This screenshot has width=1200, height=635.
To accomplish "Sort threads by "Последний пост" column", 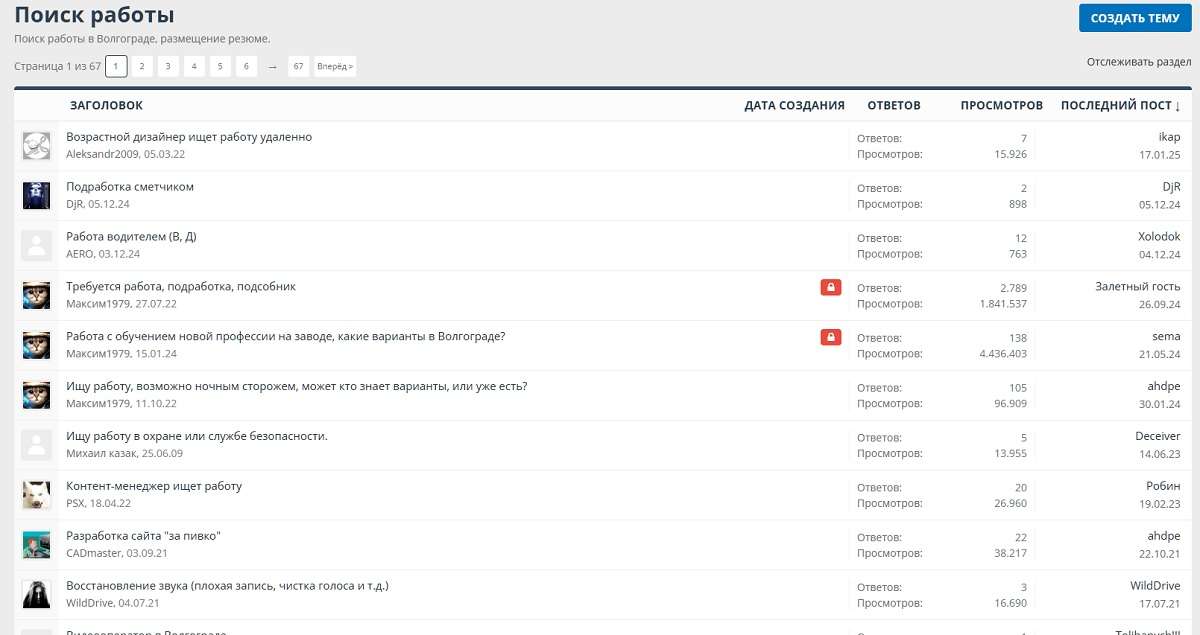I will coord(1120,105).
